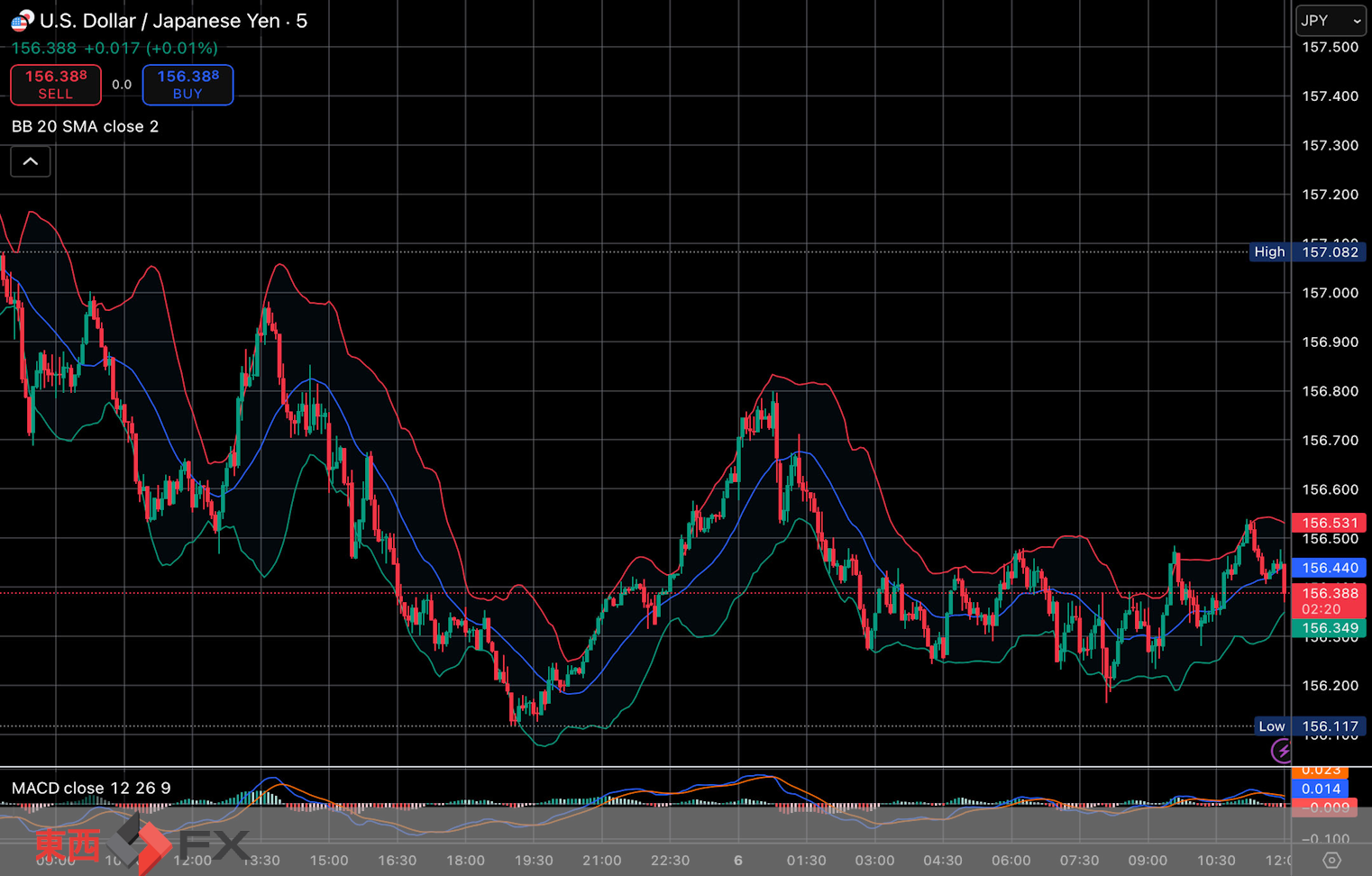Image resolution: width=1372 pixels, height=876 pixels.
Task: Click the purple lightning bolt icon
Action: tap(1281, 751)
